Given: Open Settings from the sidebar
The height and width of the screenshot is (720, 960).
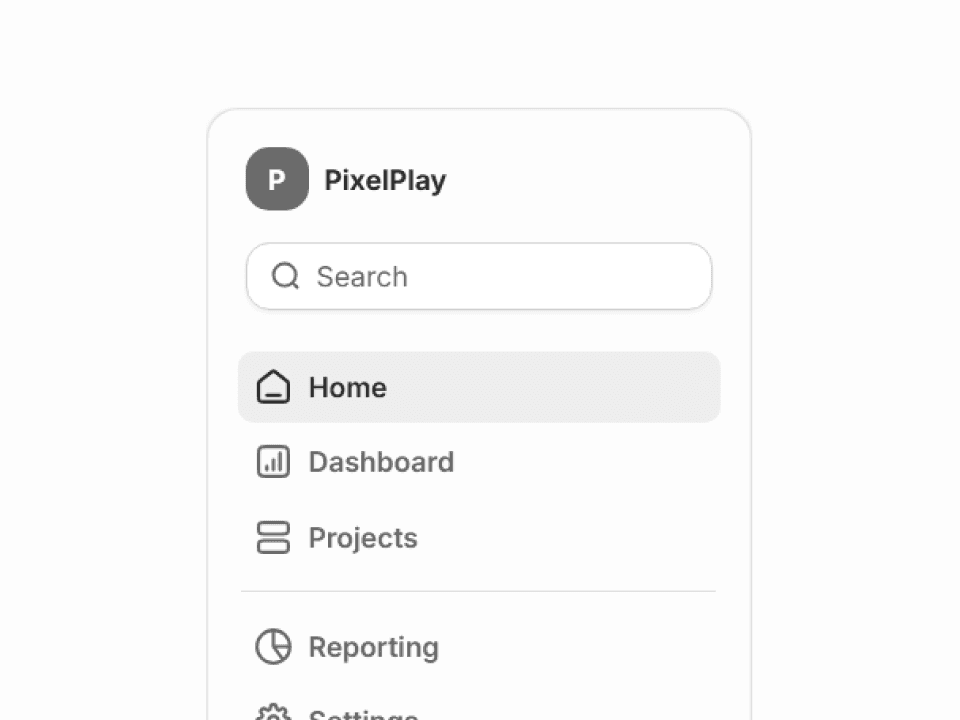Looking at the screenshot, I should [x=363, y=715].
